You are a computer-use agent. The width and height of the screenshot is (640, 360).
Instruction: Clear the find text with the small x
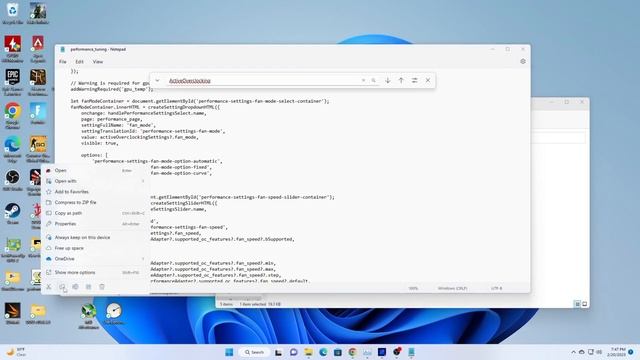[x=363, y=80]
